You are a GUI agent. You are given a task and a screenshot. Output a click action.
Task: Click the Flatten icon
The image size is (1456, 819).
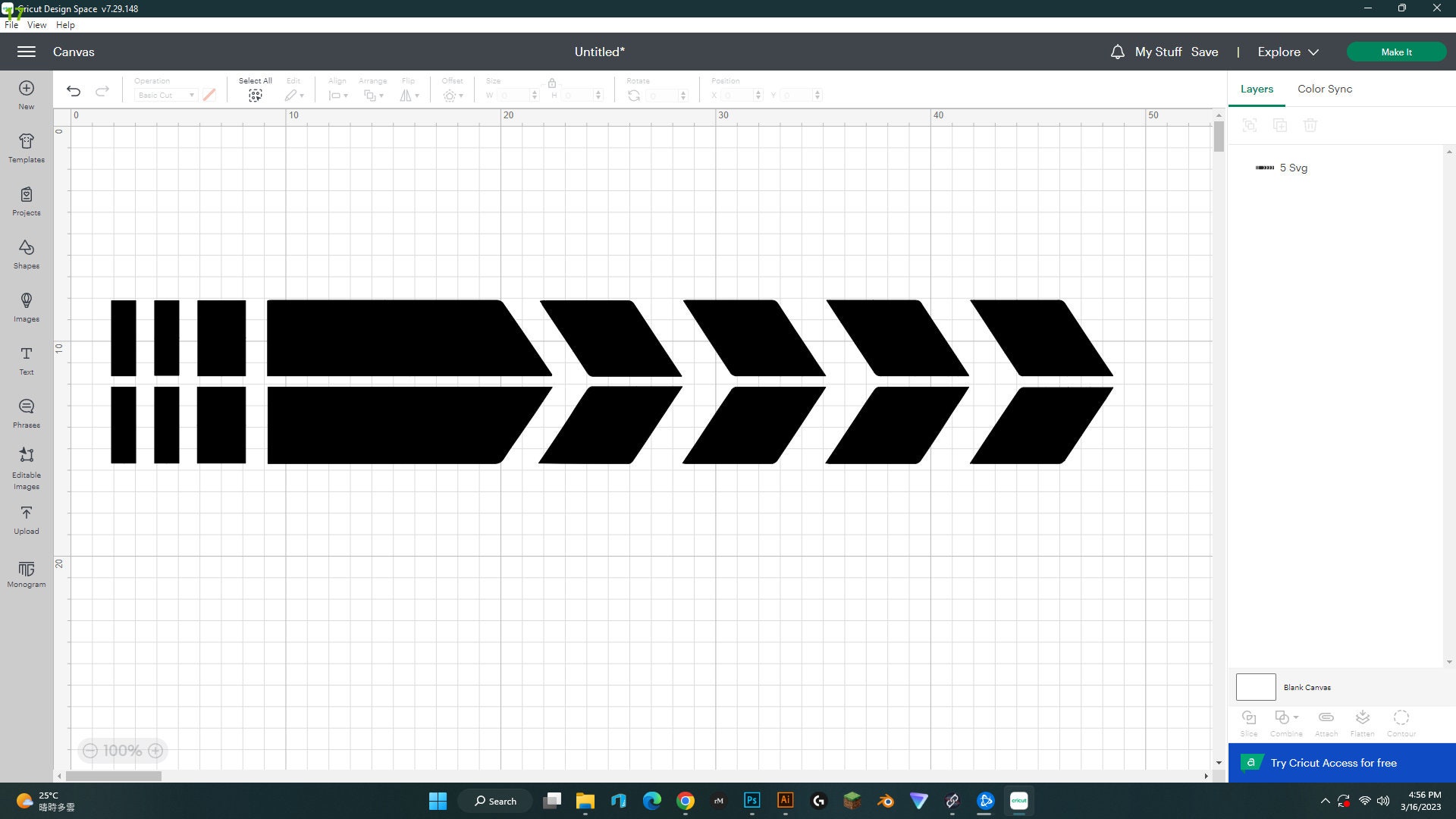point(1362,720)
